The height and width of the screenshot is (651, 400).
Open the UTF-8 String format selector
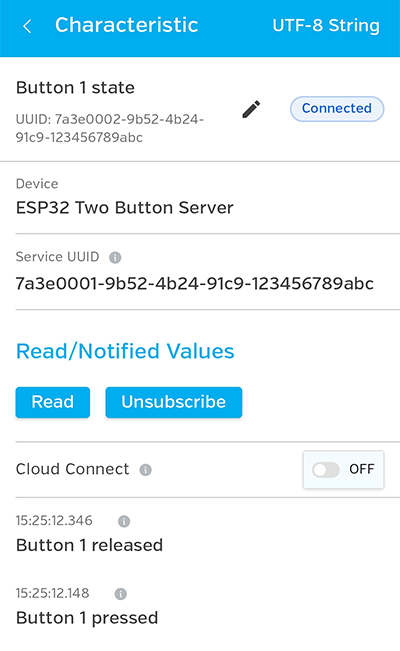(326, 26)
